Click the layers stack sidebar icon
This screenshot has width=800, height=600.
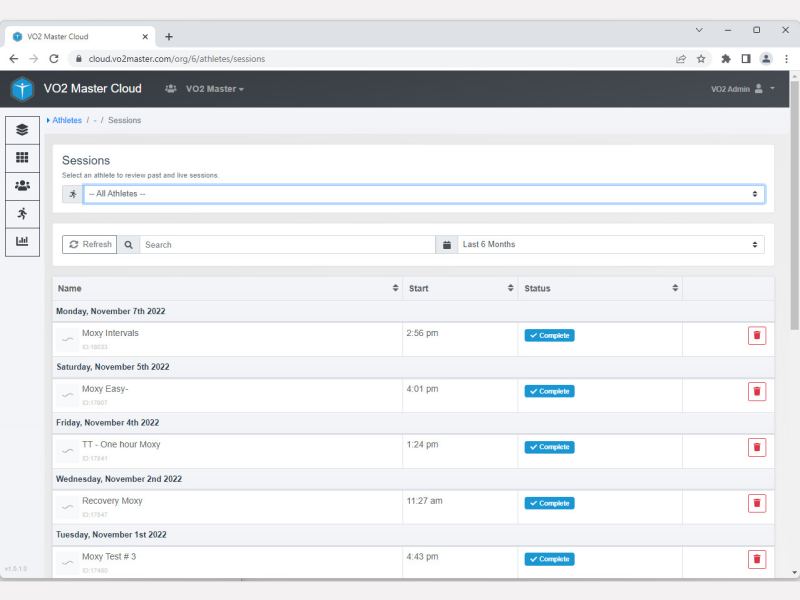coord(22,130)
